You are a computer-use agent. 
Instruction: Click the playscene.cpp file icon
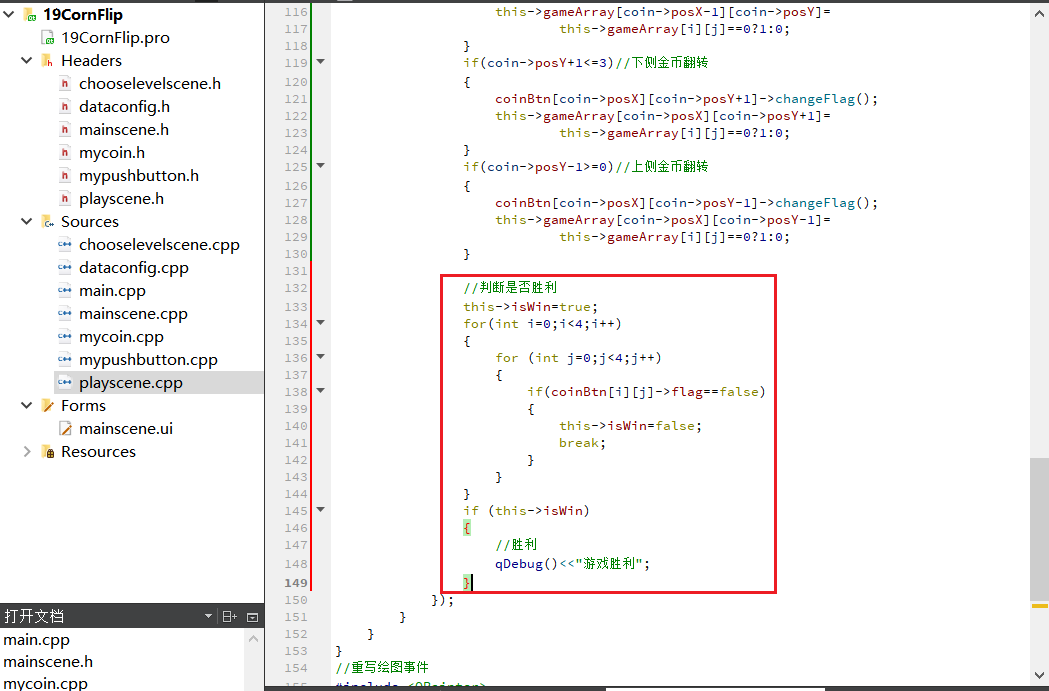pyautogui.click(x=65, y=383)
